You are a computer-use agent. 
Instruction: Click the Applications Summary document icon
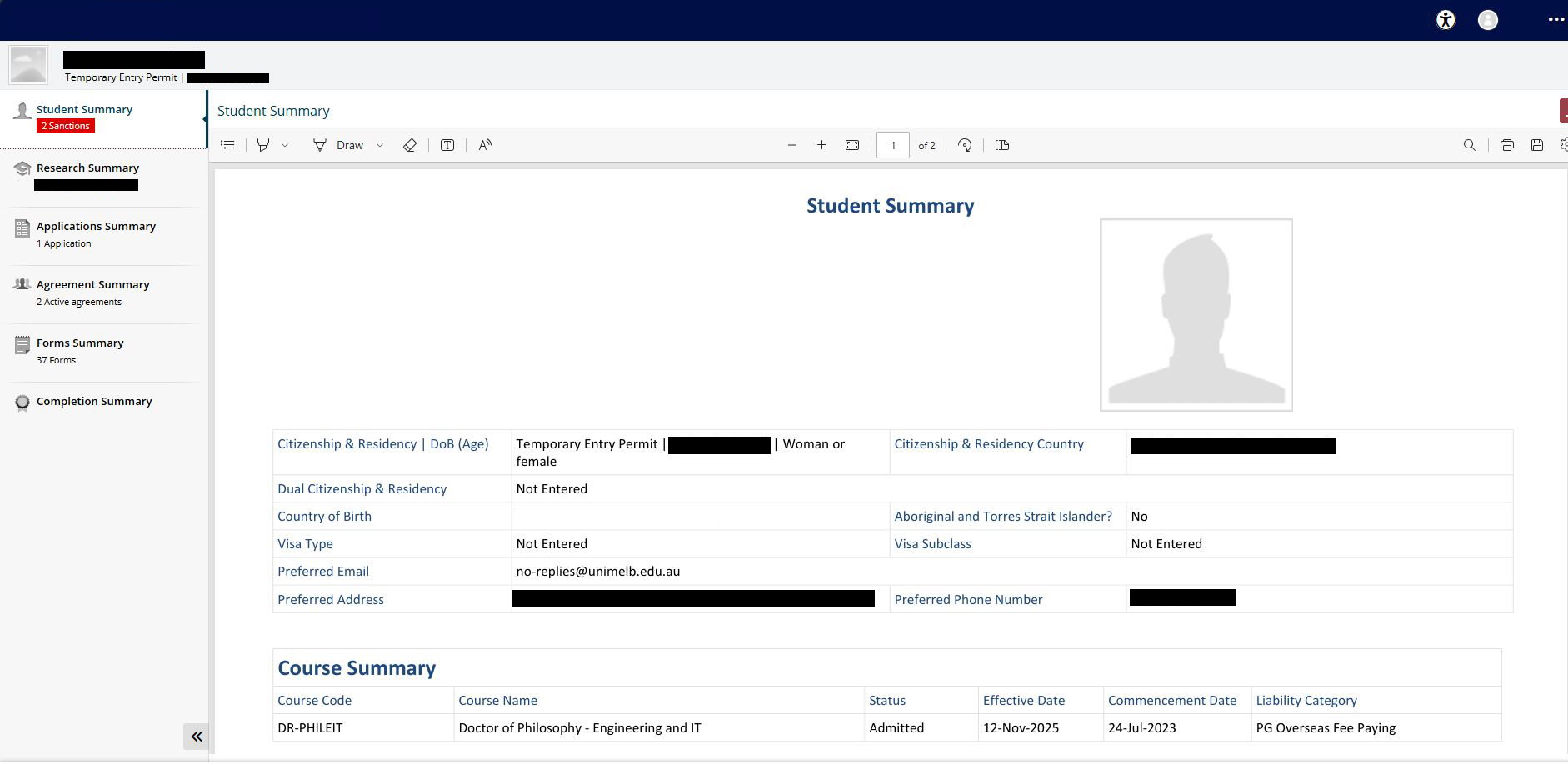click(22, 227)
